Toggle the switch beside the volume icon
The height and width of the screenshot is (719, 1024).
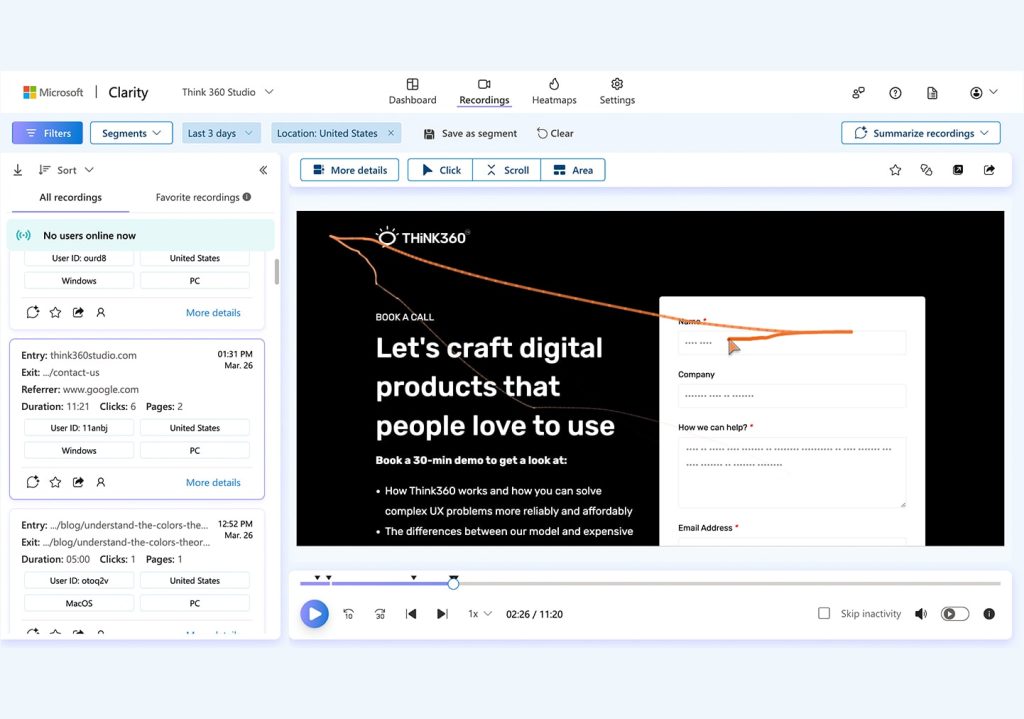[955, 614]
